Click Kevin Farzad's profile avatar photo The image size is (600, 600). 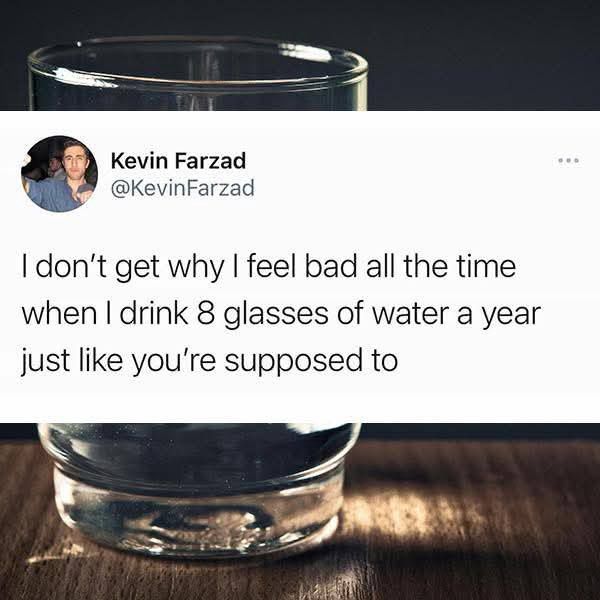pyautogui.click(x=59, y=174)
